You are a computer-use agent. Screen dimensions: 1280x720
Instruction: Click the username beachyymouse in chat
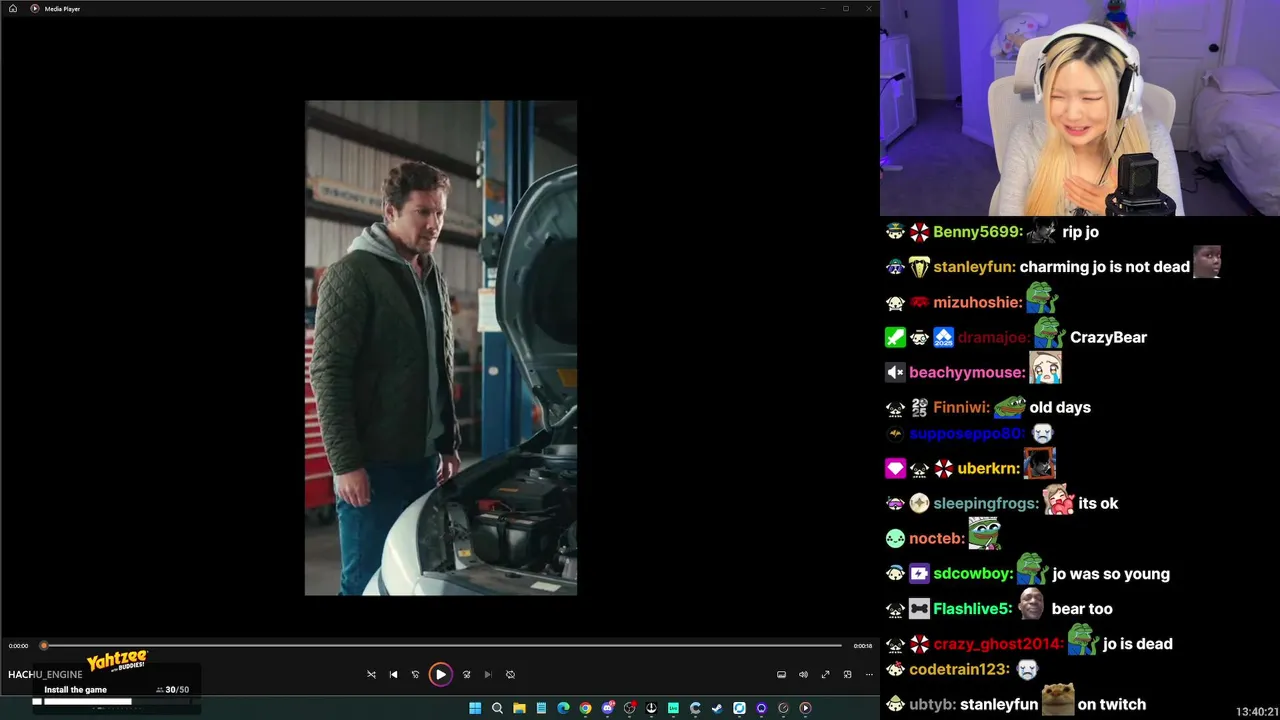(x=967, y=372)
